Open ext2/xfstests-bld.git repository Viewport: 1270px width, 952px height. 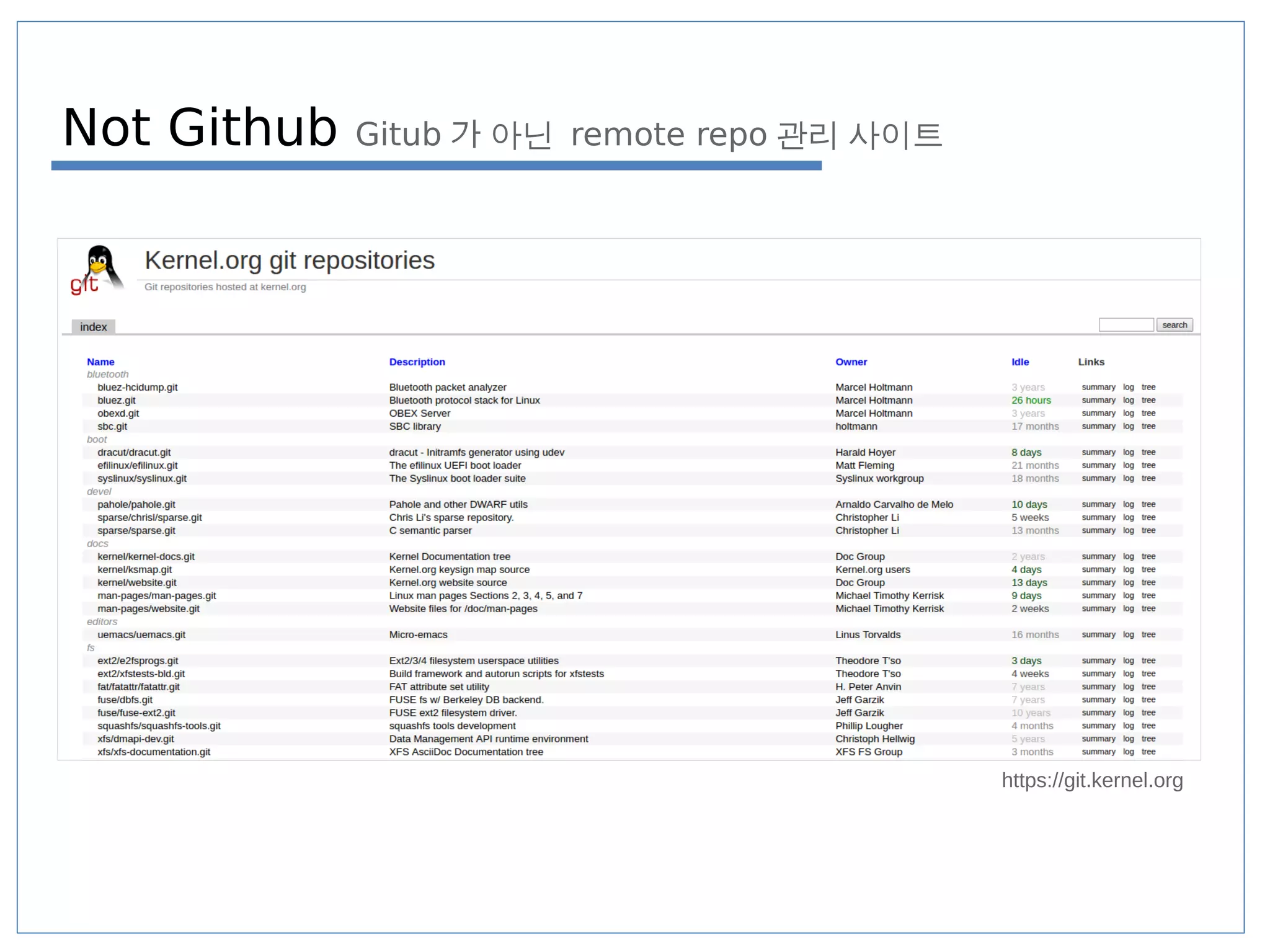coord(141,674)
